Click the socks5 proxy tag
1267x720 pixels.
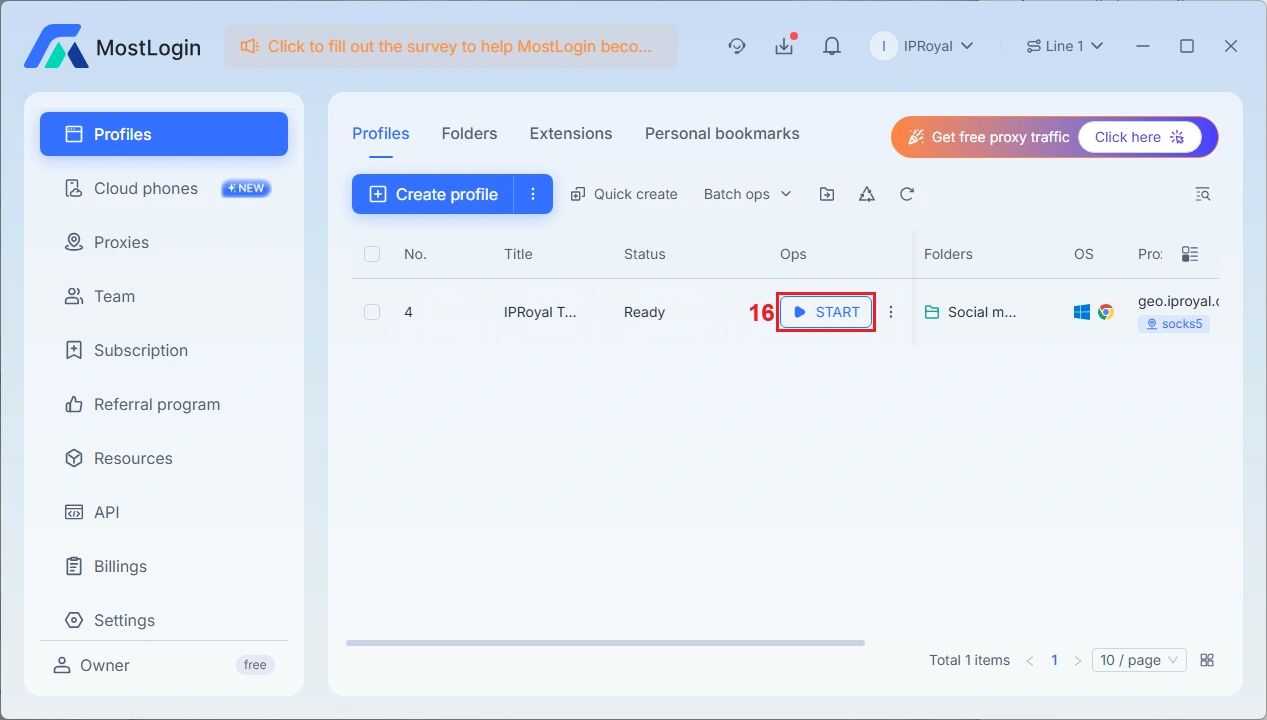[x=1174, y=324]
